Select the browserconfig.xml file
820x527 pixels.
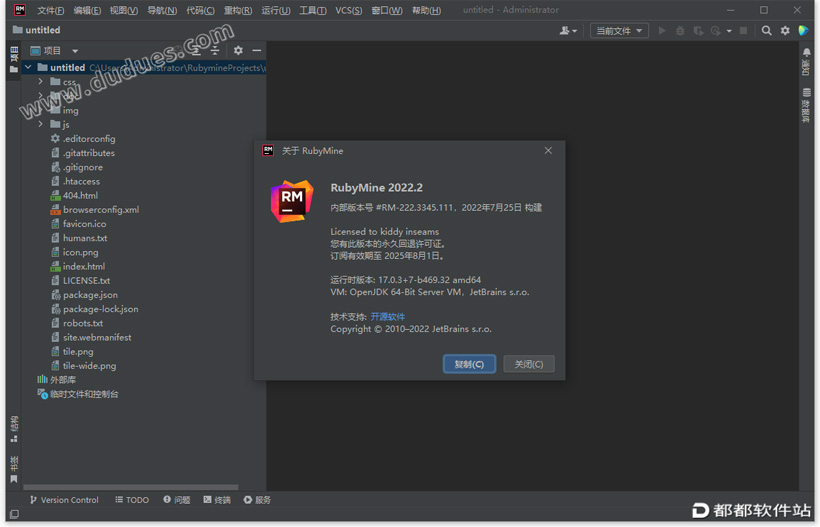click(x=95, y=210)
